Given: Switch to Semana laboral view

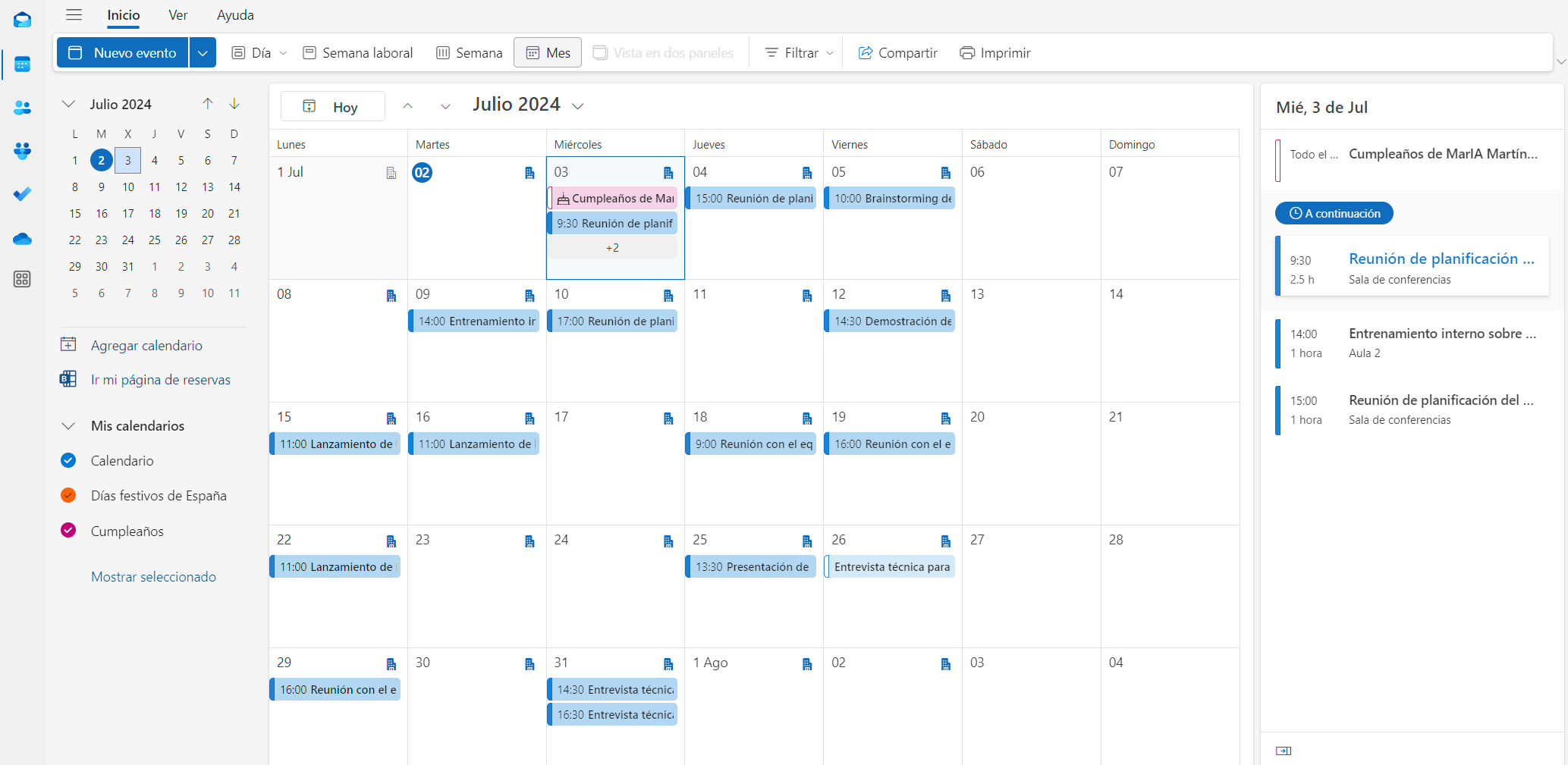Looking at the screenshot, I should click(x=357, y=52).
